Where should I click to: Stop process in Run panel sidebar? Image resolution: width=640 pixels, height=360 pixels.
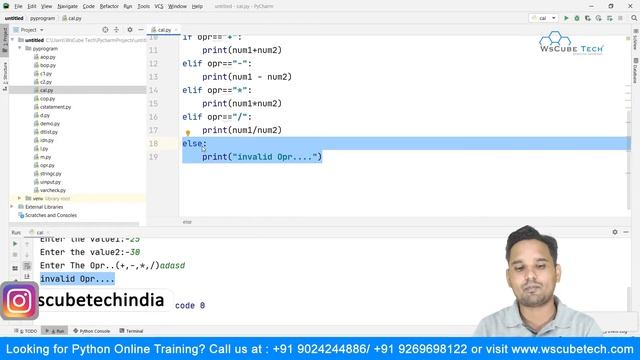pyautogui.click(x=15, y=255)
